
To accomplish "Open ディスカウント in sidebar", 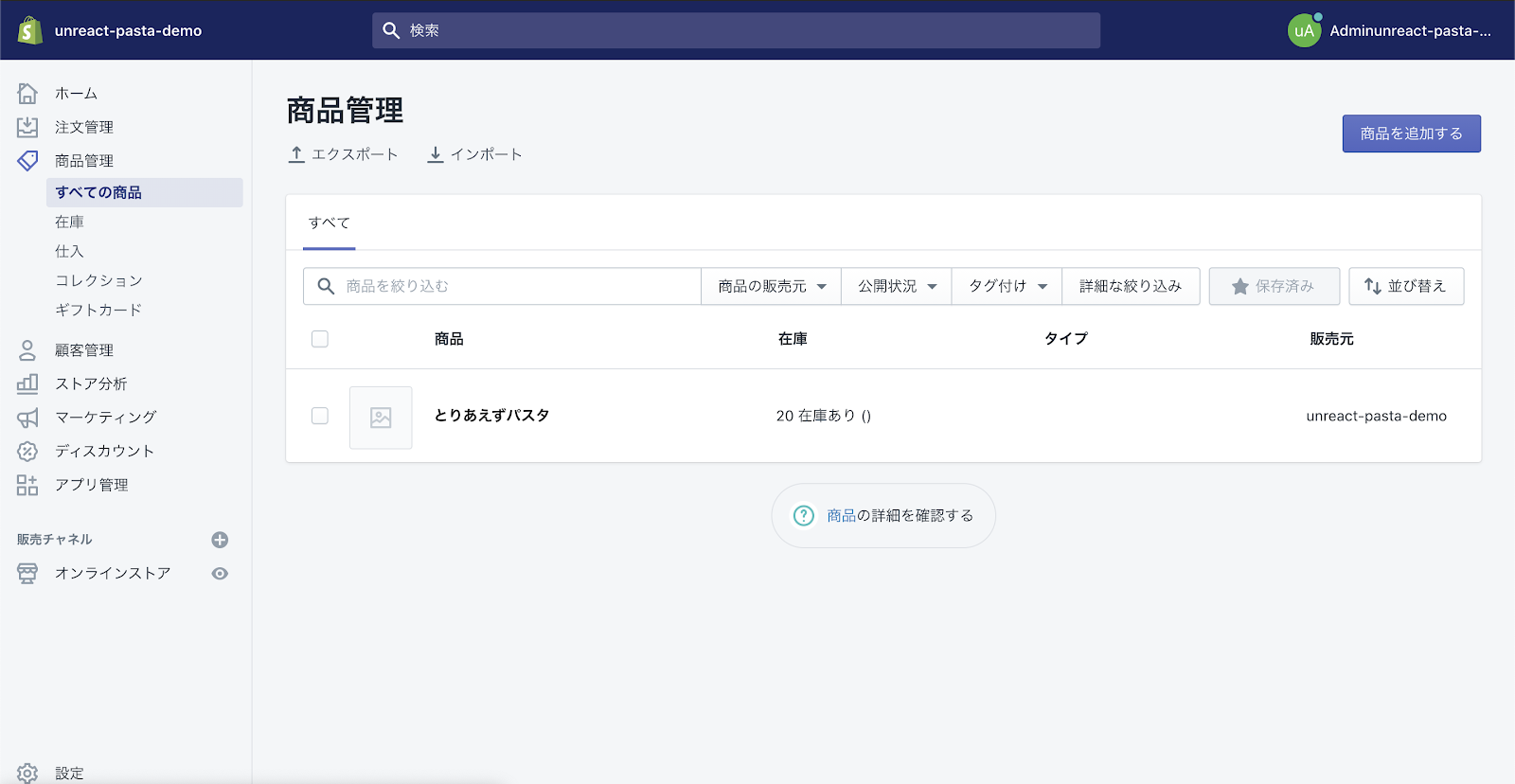I will (104, 451).
